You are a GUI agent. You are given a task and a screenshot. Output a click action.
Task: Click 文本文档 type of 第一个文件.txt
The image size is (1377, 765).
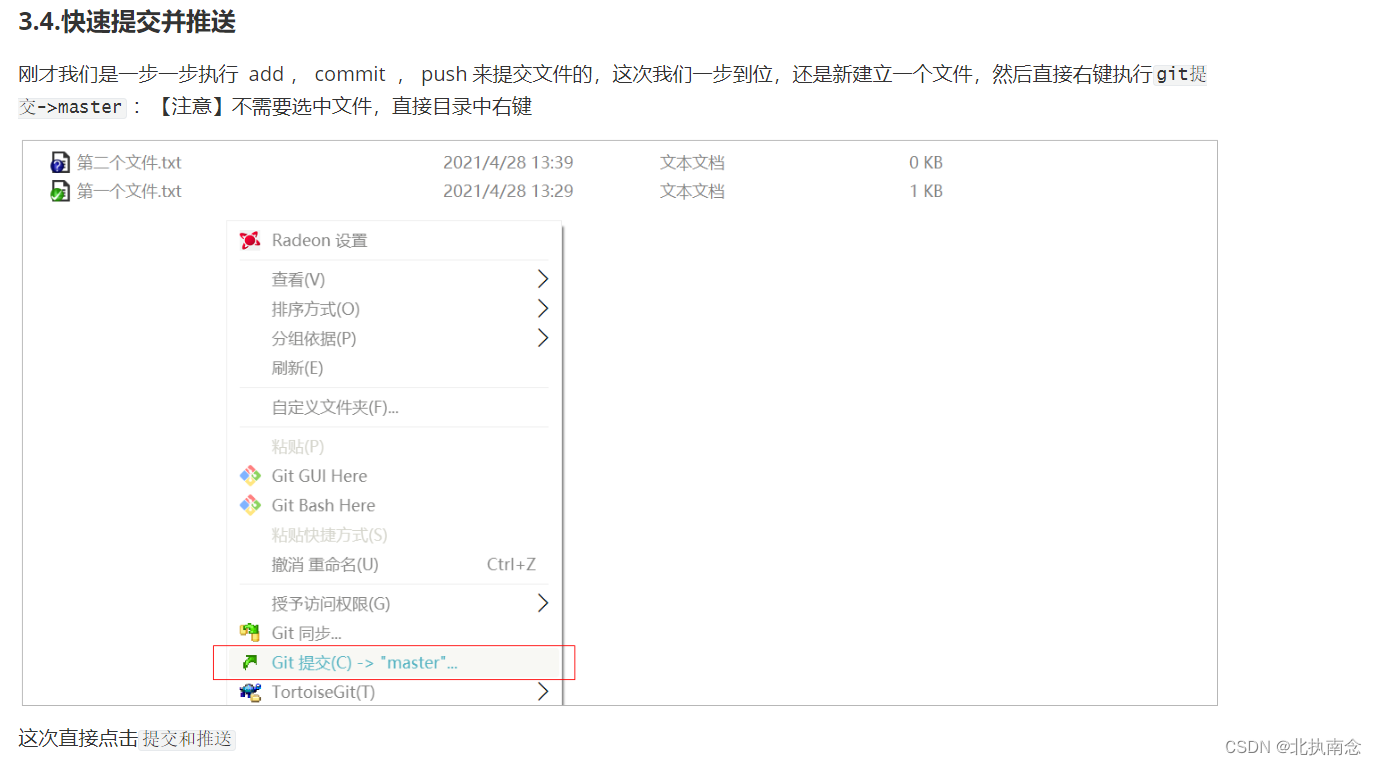click(692, 191)
